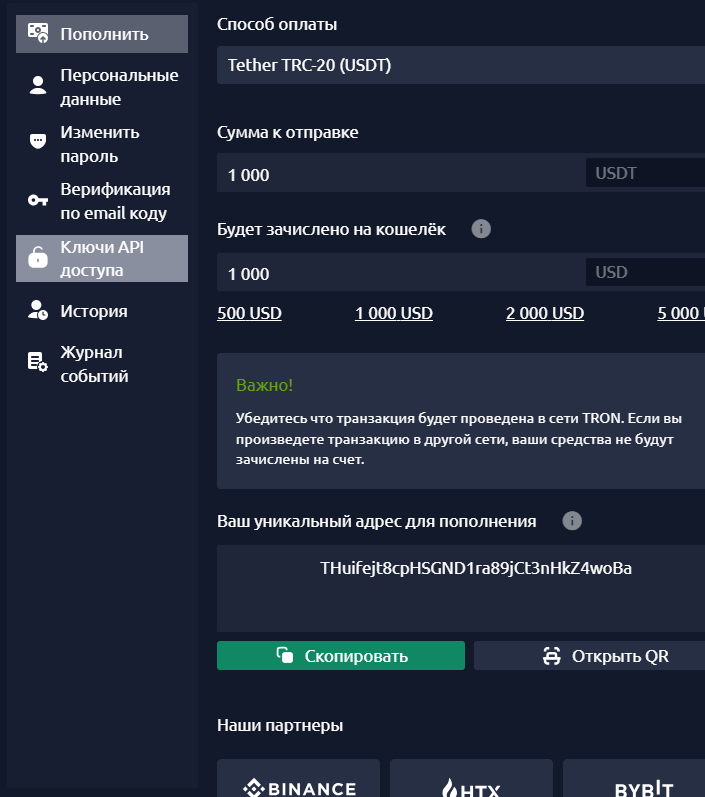Viewport: 705px width, 797px height.
Task: Open Журнал событий section
Action: coord(102,364)
